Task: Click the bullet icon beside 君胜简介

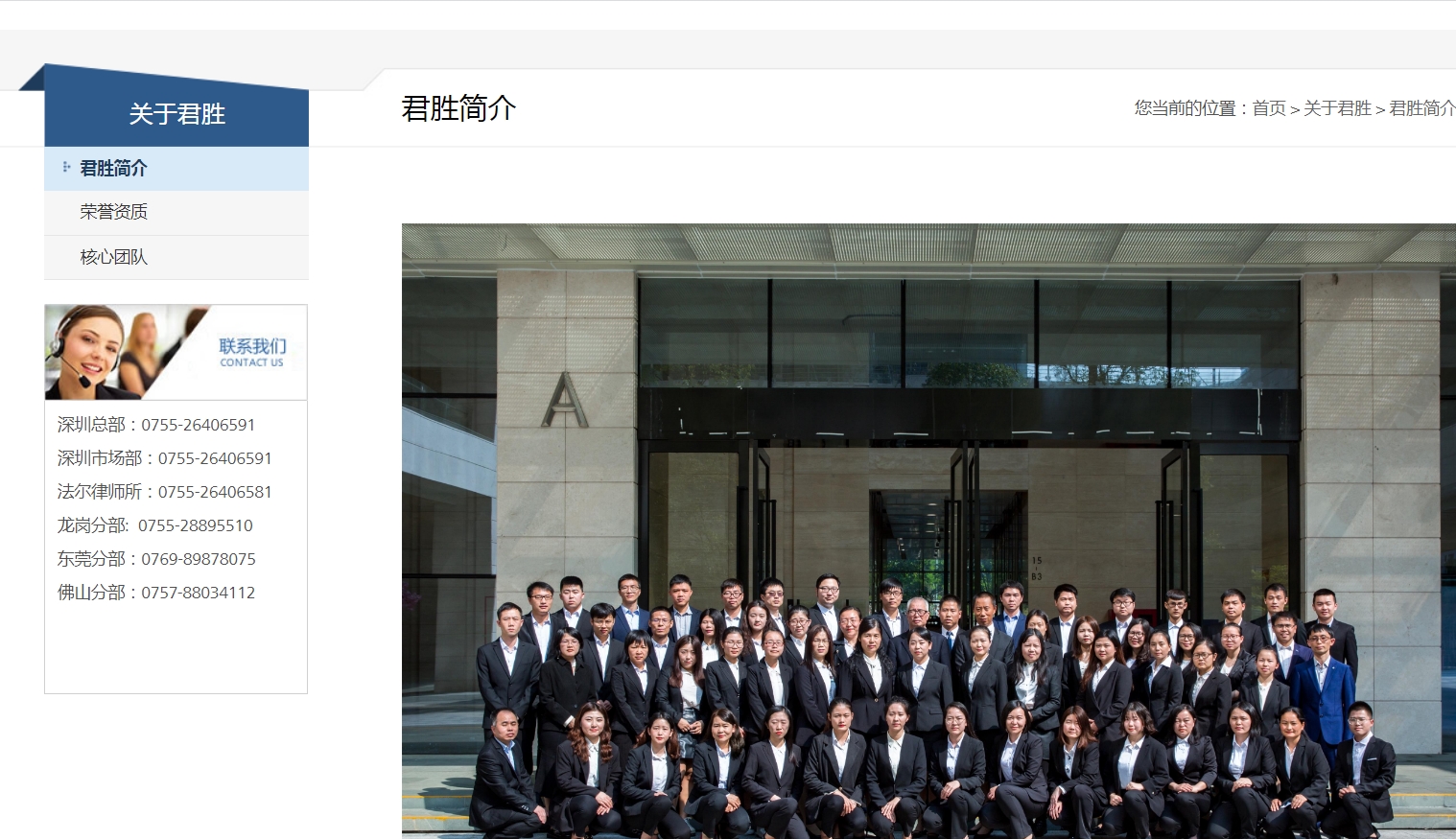Action: [66, 167]
